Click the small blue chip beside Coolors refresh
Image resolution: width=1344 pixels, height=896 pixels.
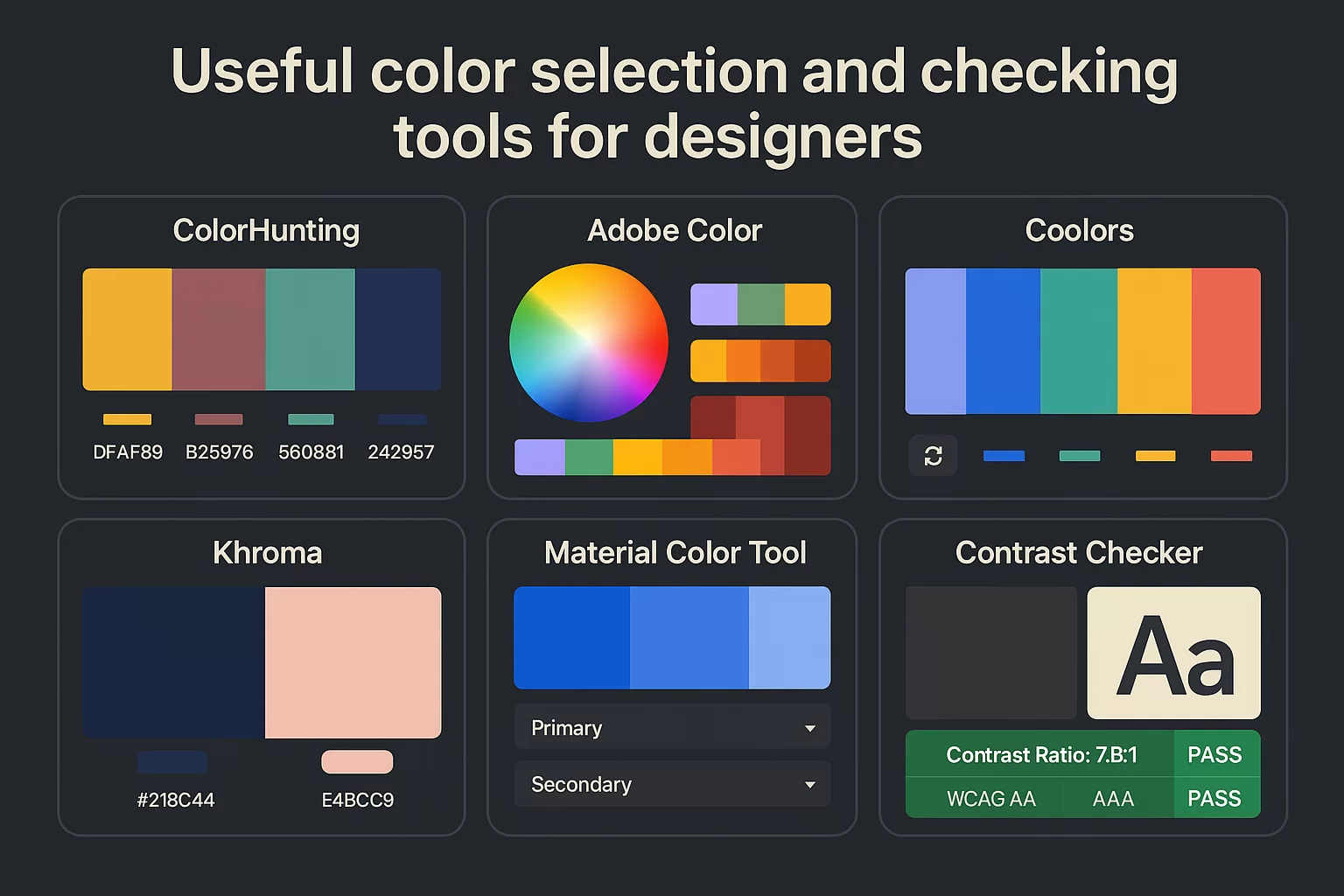(x=1004, y=456)
